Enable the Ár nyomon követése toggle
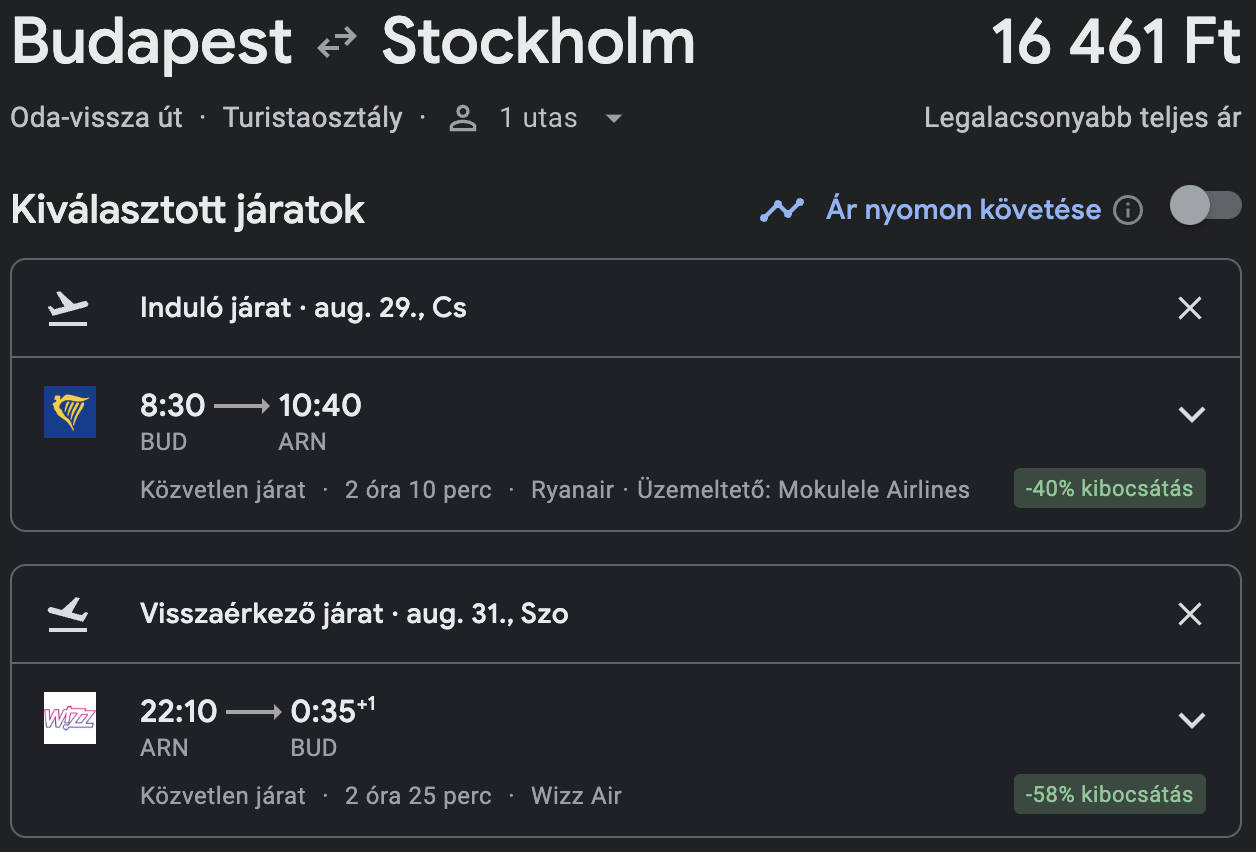 tap(1204, 207)
